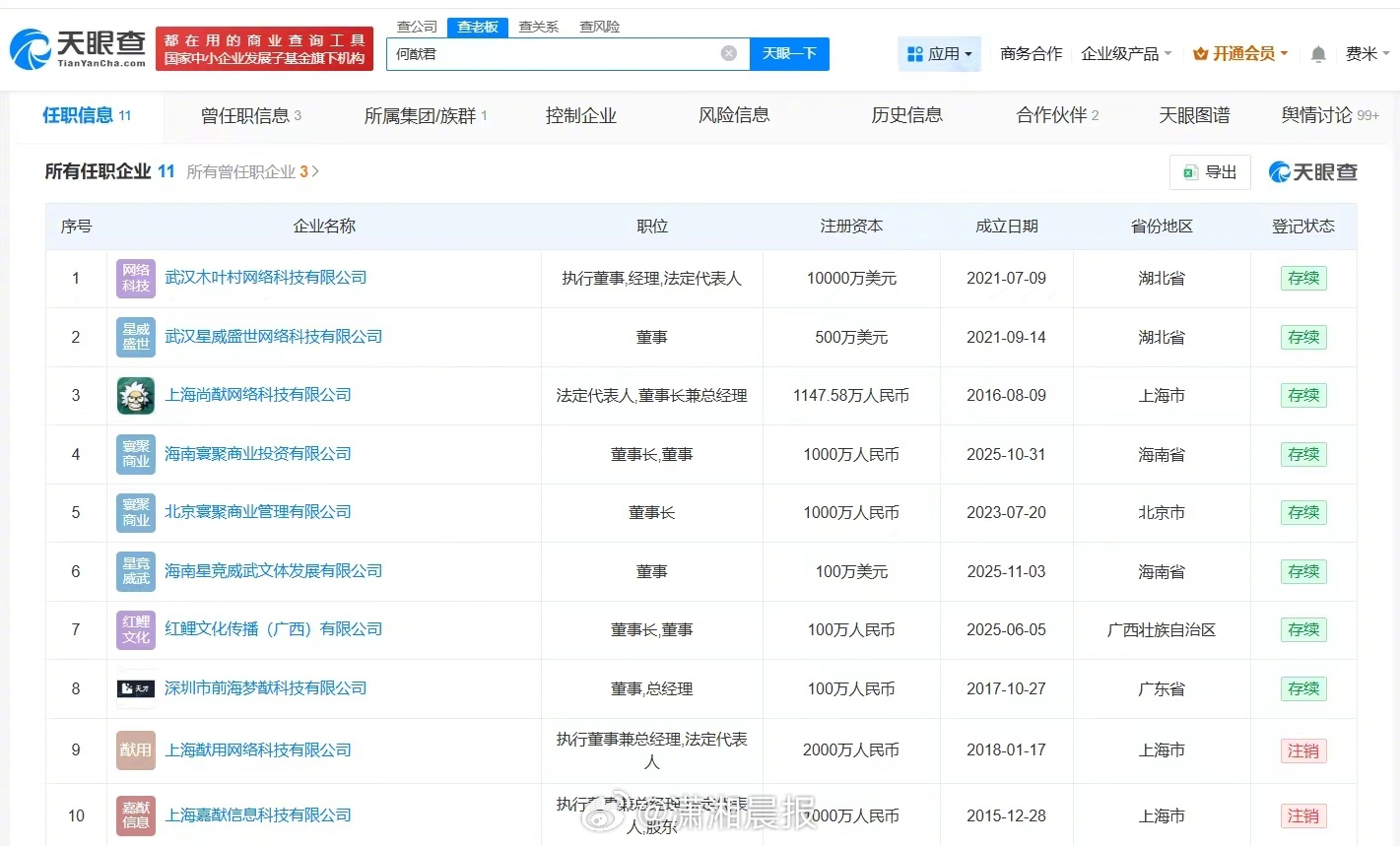Click the 2016-08-09 date cell
This screenshot has height=846, width=1400.
click(1007, 396)
